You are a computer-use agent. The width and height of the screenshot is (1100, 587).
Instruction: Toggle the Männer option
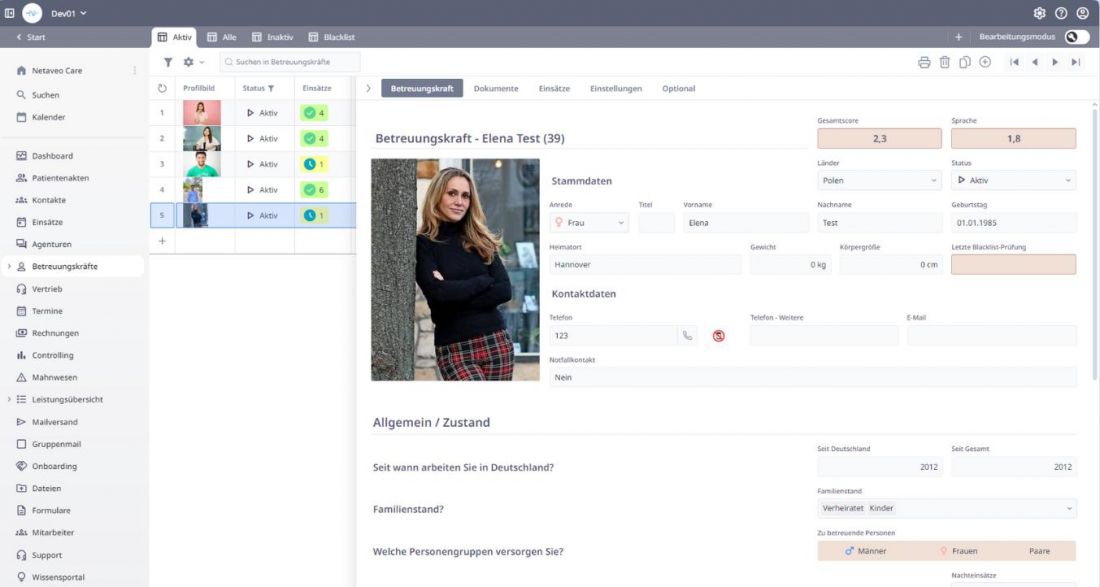866,551
